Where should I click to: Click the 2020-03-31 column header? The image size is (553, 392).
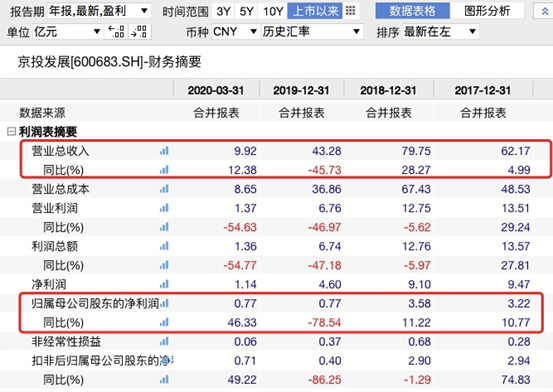tap(216, 90)
